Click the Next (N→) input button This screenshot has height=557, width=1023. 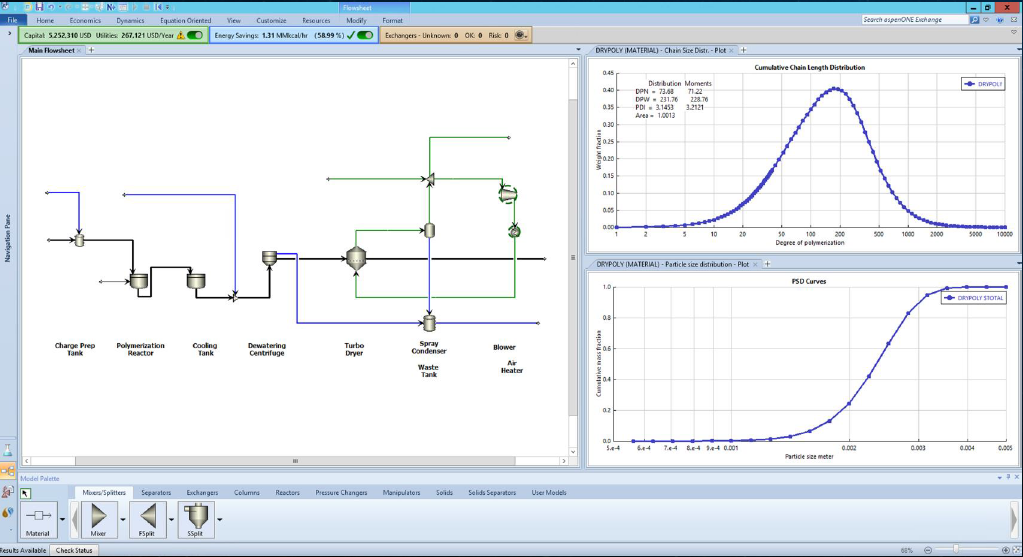[x=111, y=7]
